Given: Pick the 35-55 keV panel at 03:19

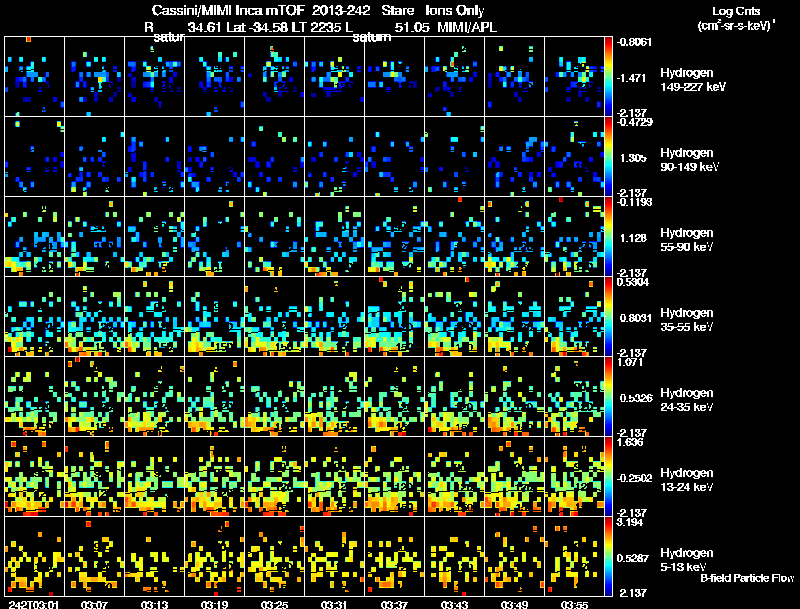Looking at the screenshot, I should (214, 317).
